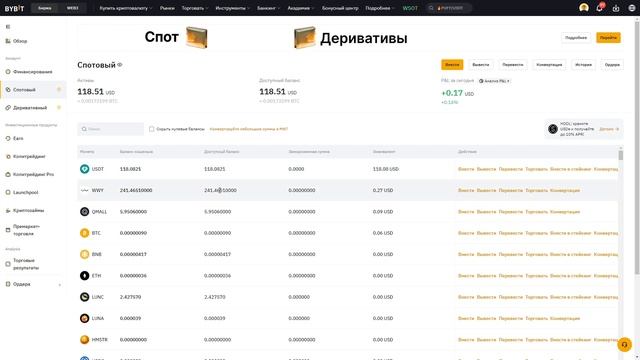Image resolution: width=640 pixels, height=360 pixels.
Task: Switch to the WEB3 toggle in header
Action: (72, 8)
